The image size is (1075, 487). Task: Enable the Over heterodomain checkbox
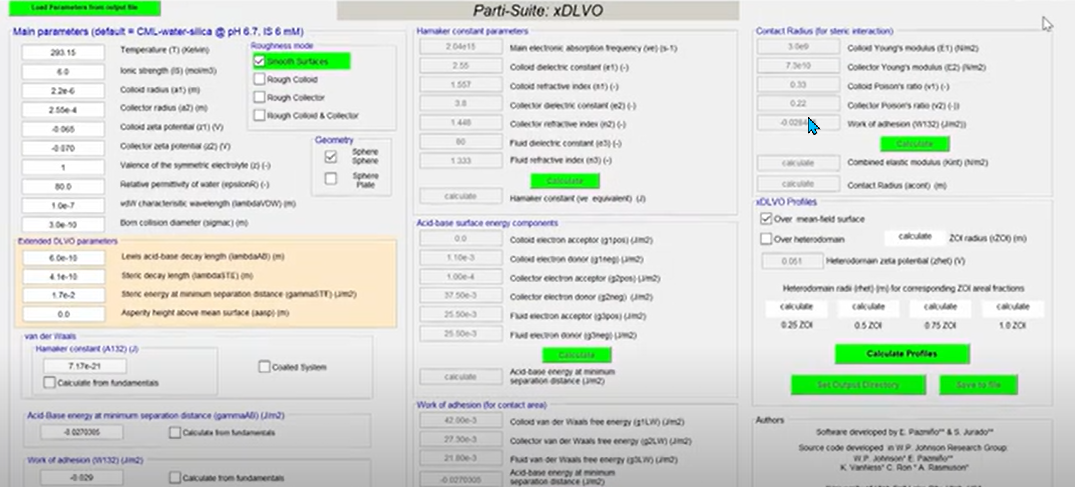(x=766, y=239)
